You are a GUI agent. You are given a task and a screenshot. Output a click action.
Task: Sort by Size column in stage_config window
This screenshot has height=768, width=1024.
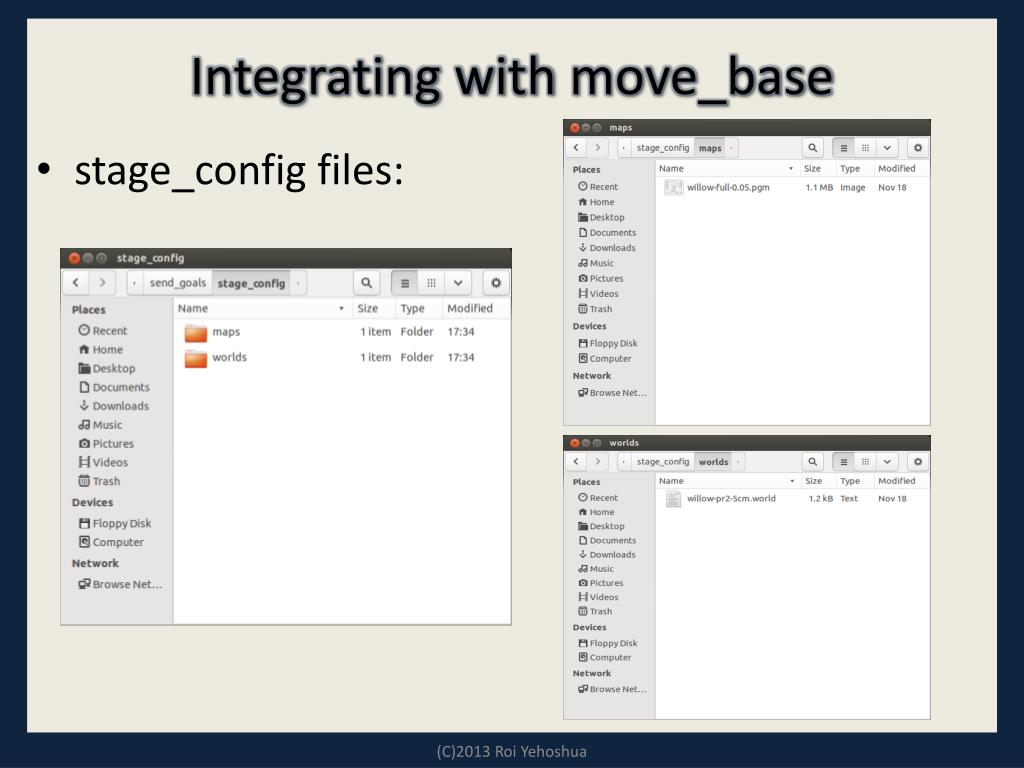coord(373,308)
